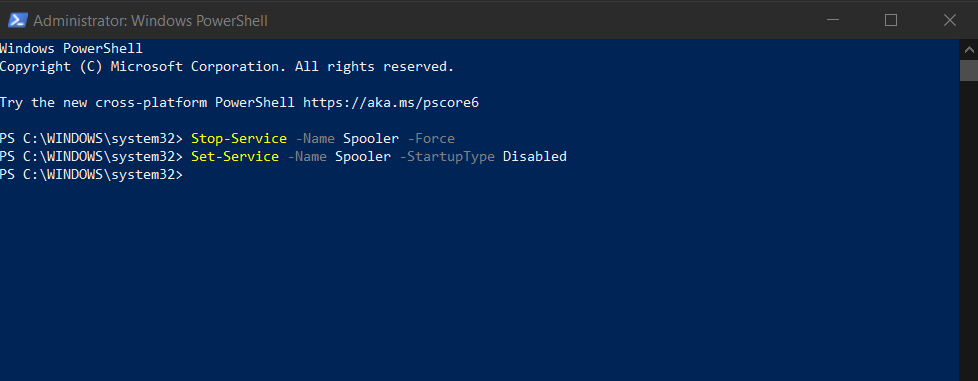Click the vertical scrollbar thumb

click(x=969, y=70)
